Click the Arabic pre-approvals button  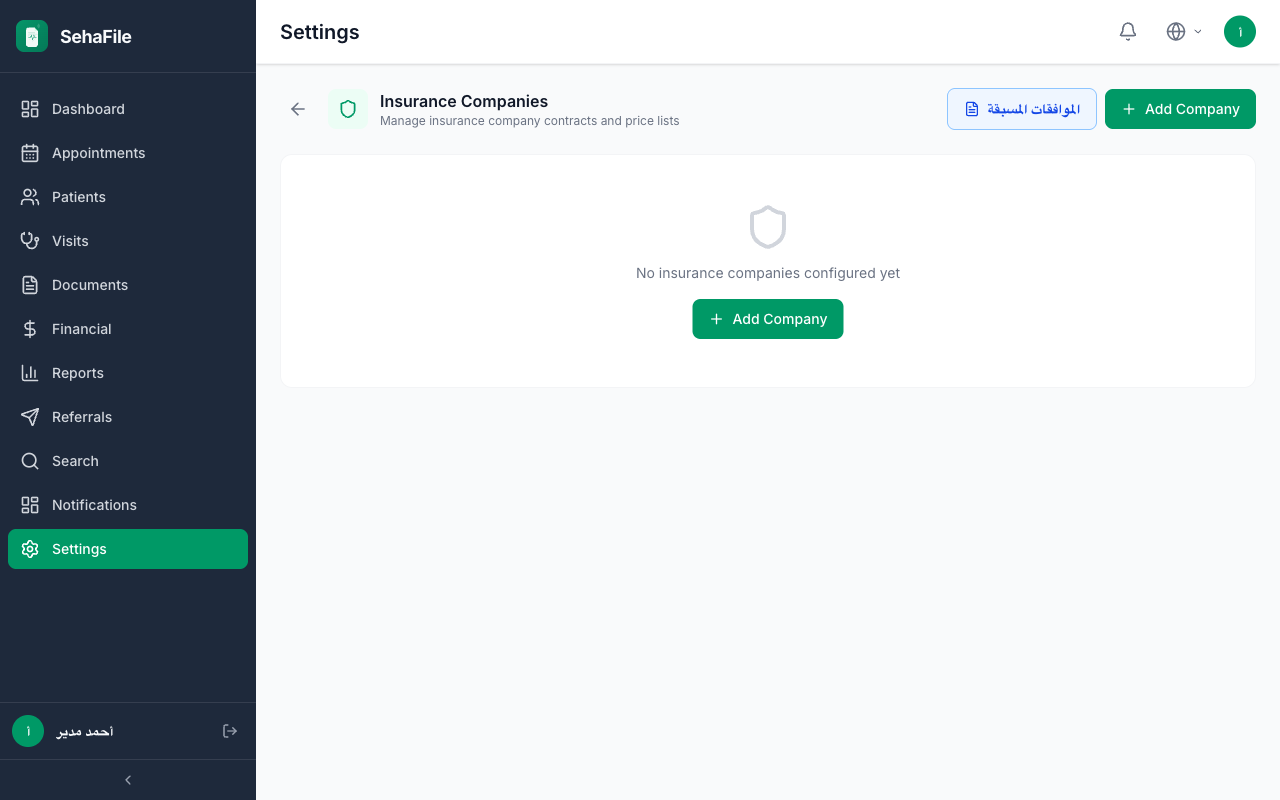pos(1022,109)
